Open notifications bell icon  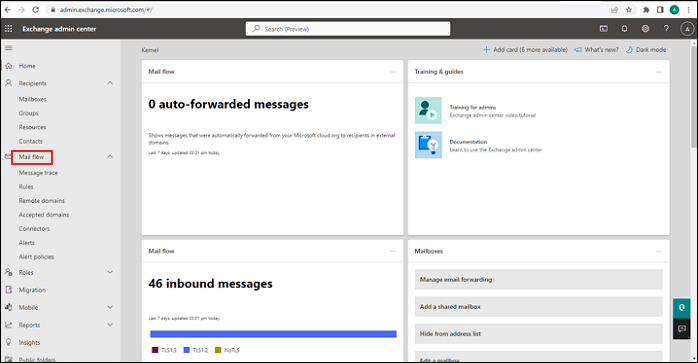click(x=625, y=29)
